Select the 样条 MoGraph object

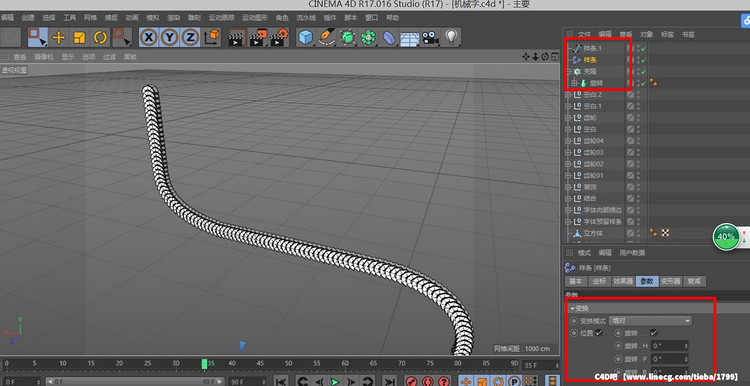(590, 60)
